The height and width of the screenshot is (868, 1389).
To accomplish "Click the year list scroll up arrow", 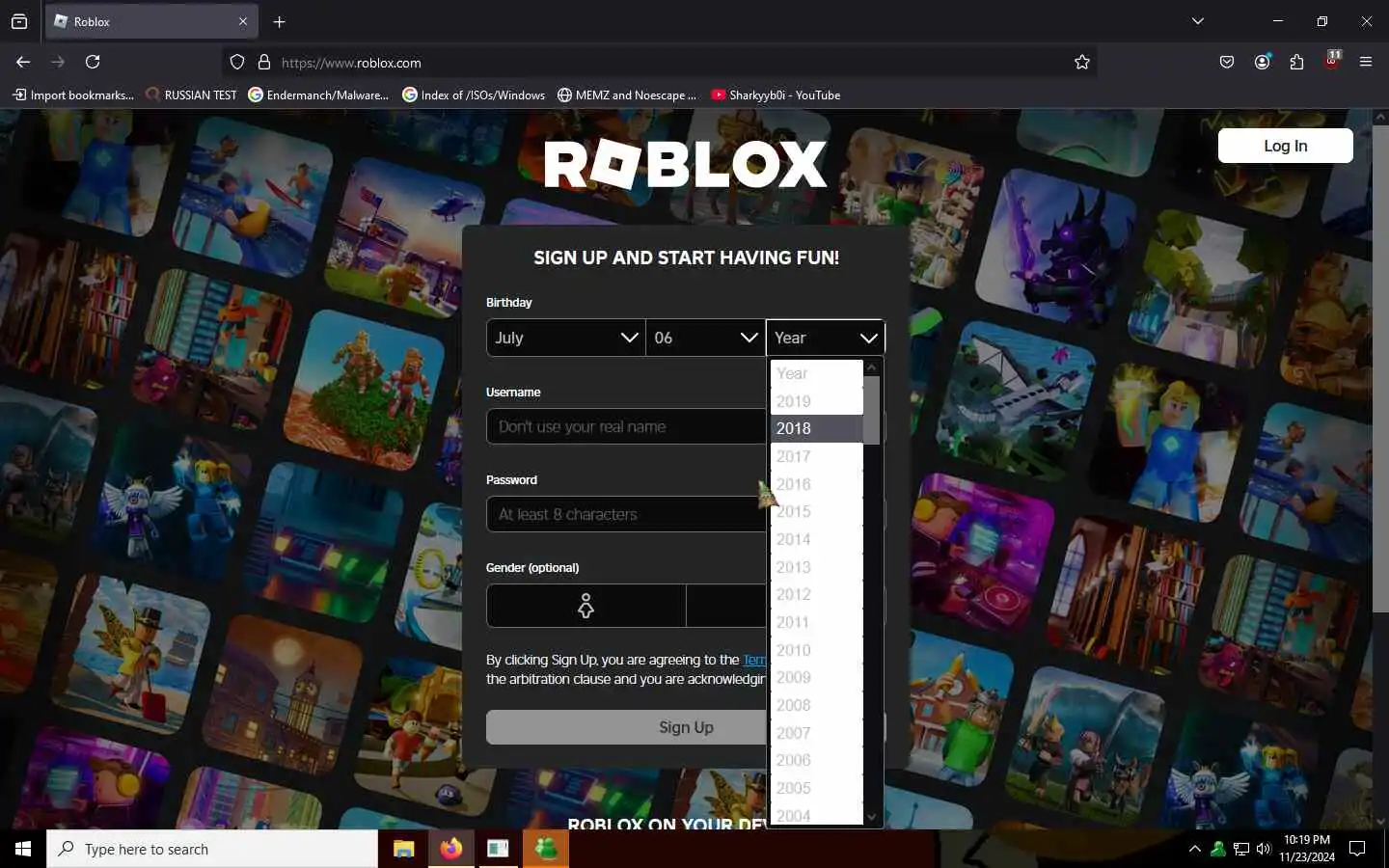I will coord(872,367).
